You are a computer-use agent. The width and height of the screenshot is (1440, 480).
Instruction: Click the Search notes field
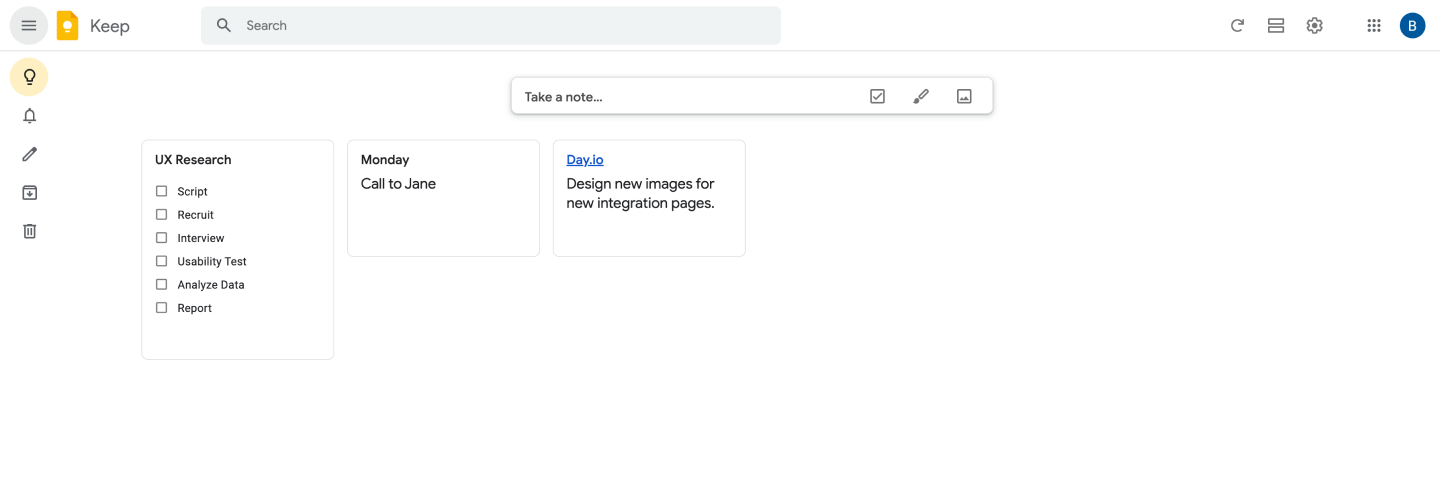[500, 26]
